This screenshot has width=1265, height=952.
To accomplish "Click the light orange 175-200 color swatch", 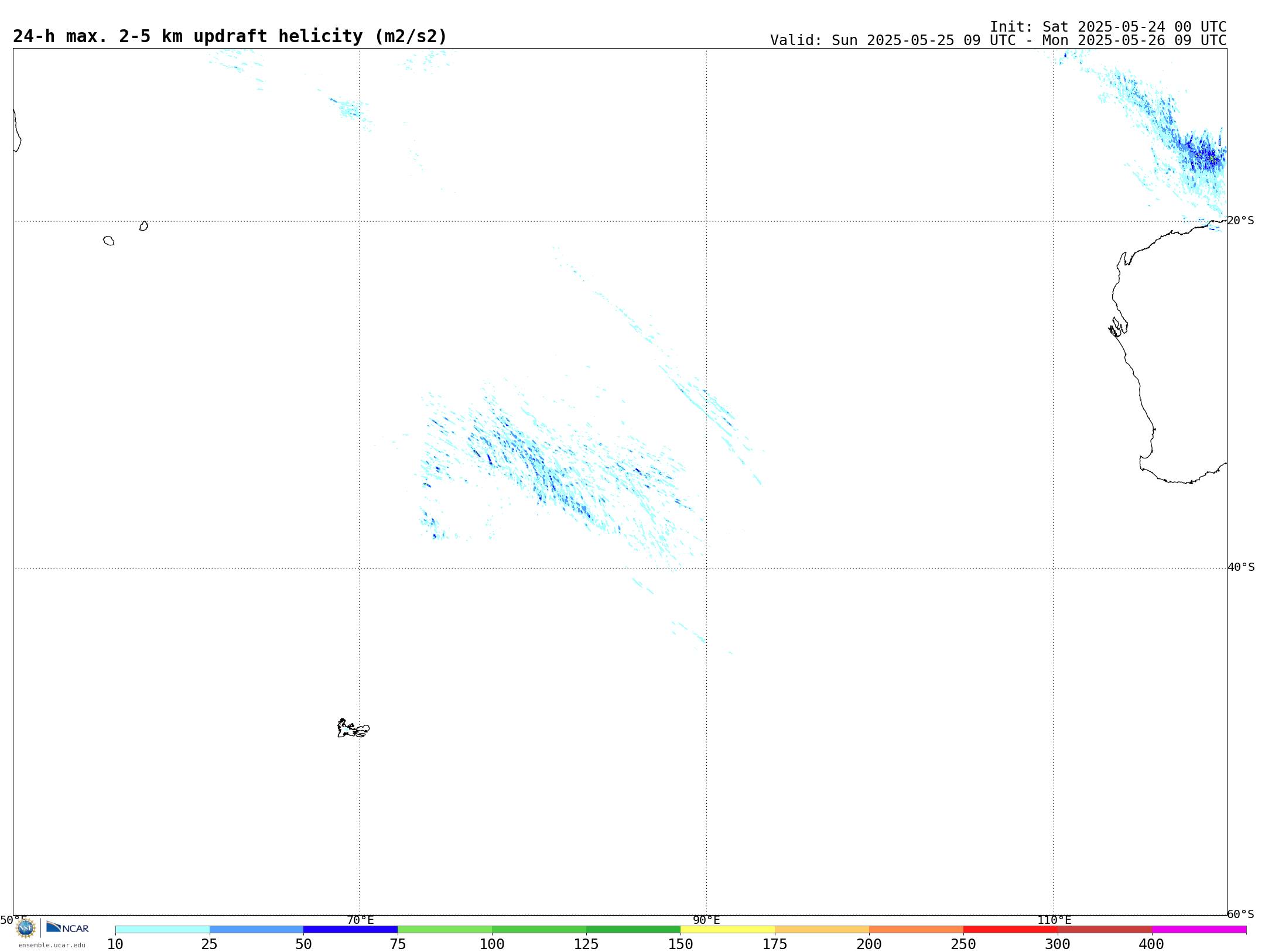I will (x=822, y=930).
